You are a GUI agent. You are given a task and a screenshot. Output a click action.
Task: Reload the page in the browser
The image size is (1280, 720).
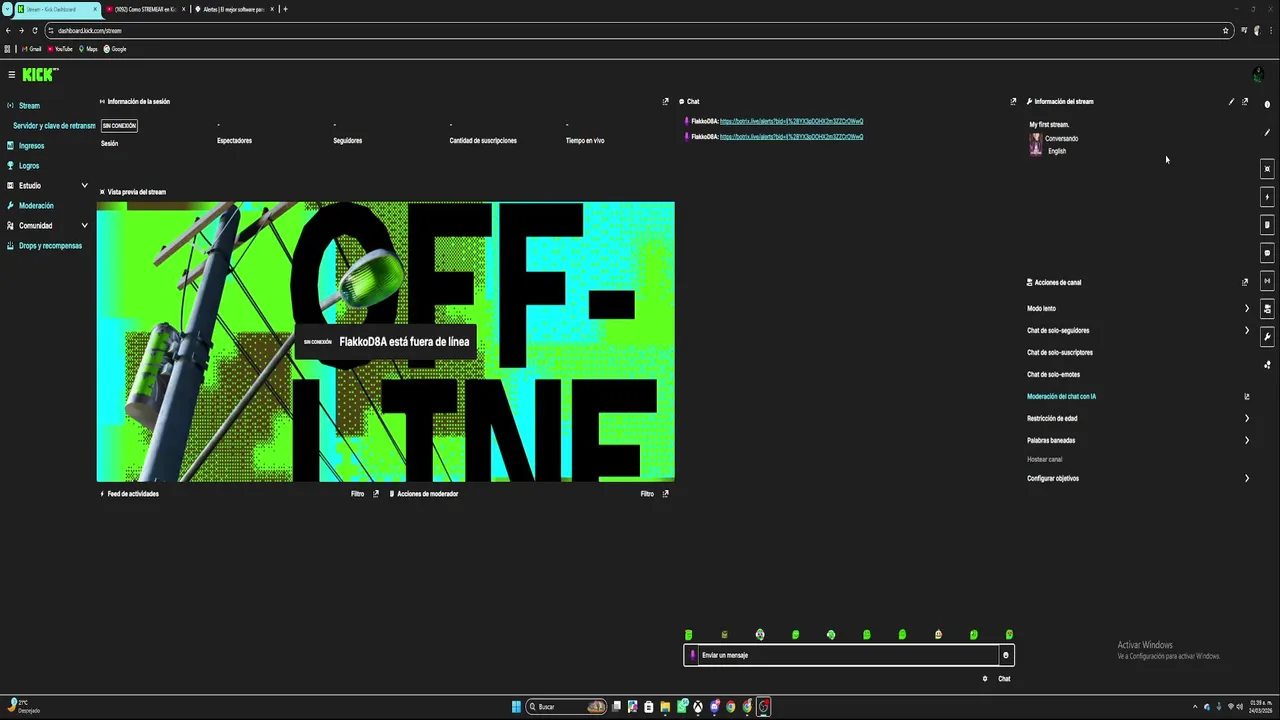point(35,30)
